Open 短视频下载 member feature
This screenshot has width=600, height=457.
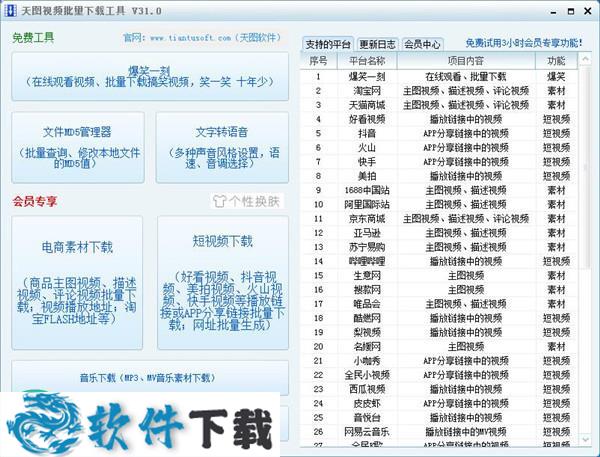click(223, 282)
